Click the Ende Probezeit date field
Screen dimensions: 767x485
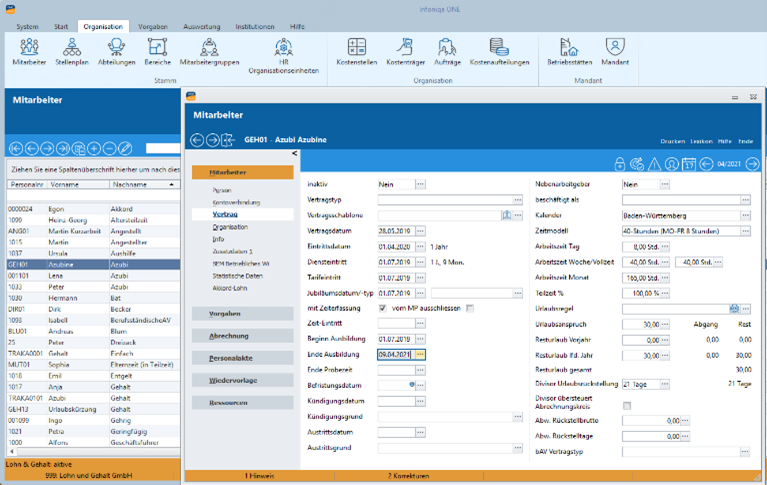[396, 370]
